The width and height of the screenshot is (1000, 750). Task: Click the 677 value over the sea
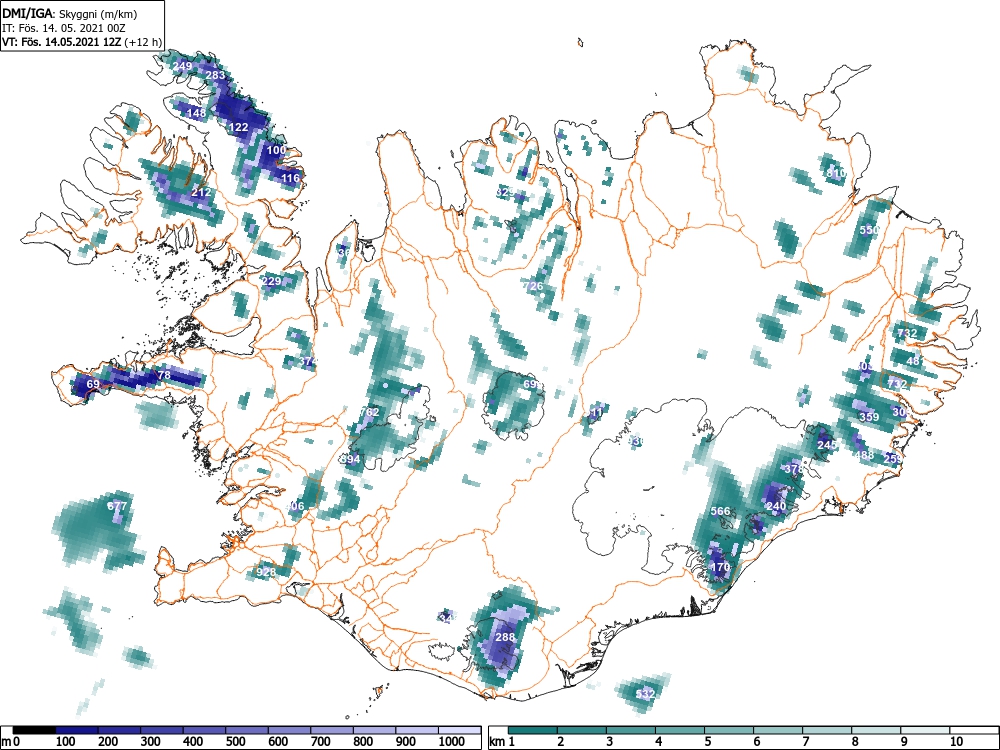tap(117, 506)
